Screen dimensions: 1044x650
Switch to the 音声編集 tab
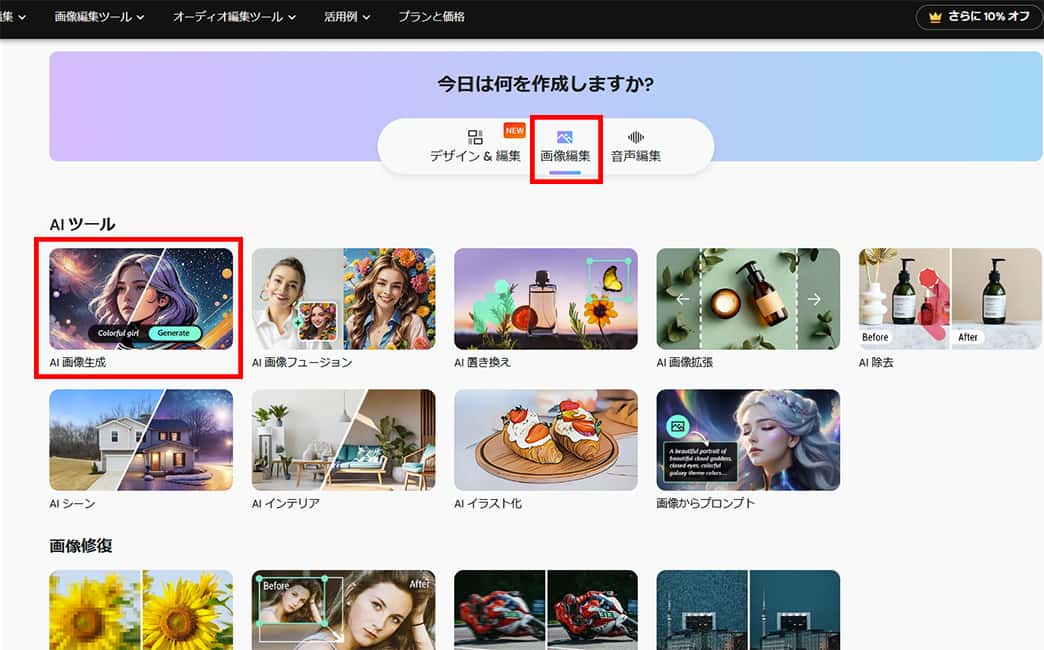pyautogui.click(x=636, y=147)
